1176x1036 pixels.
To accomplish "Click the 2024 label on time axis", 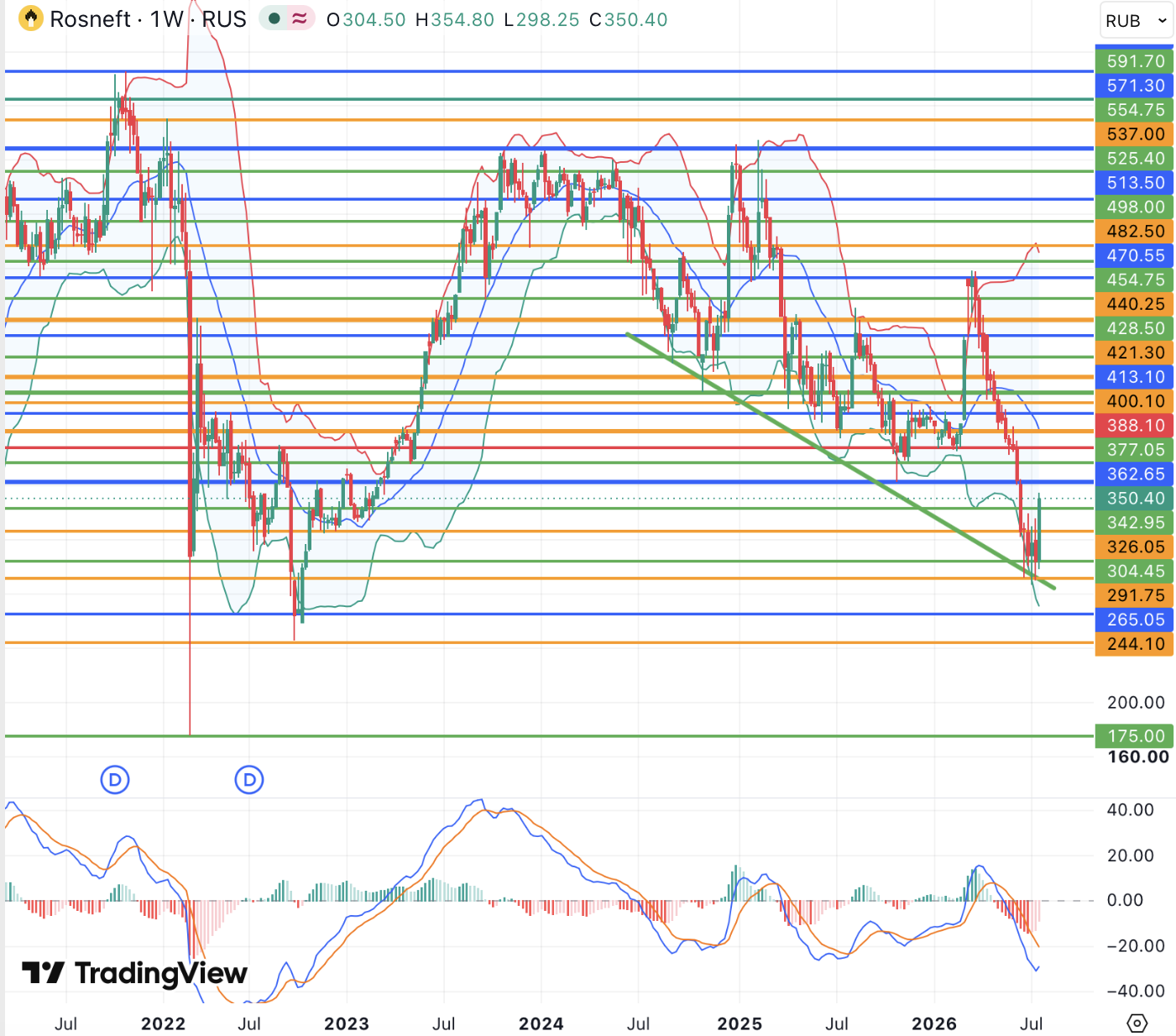I will pos(541,1023).
